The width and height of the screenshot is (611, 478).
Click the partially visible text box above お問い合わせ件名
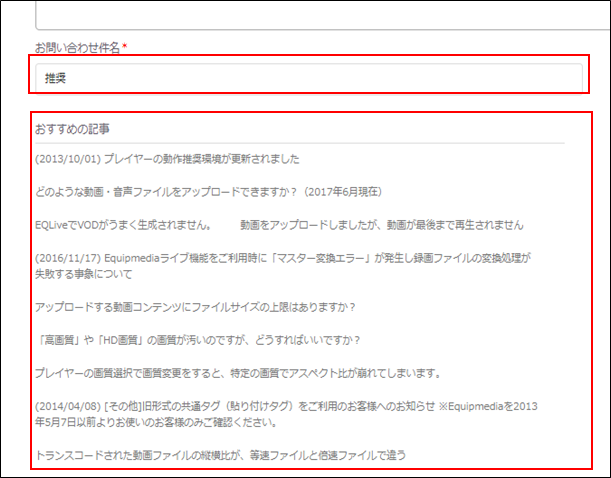[x=323, y=16]
